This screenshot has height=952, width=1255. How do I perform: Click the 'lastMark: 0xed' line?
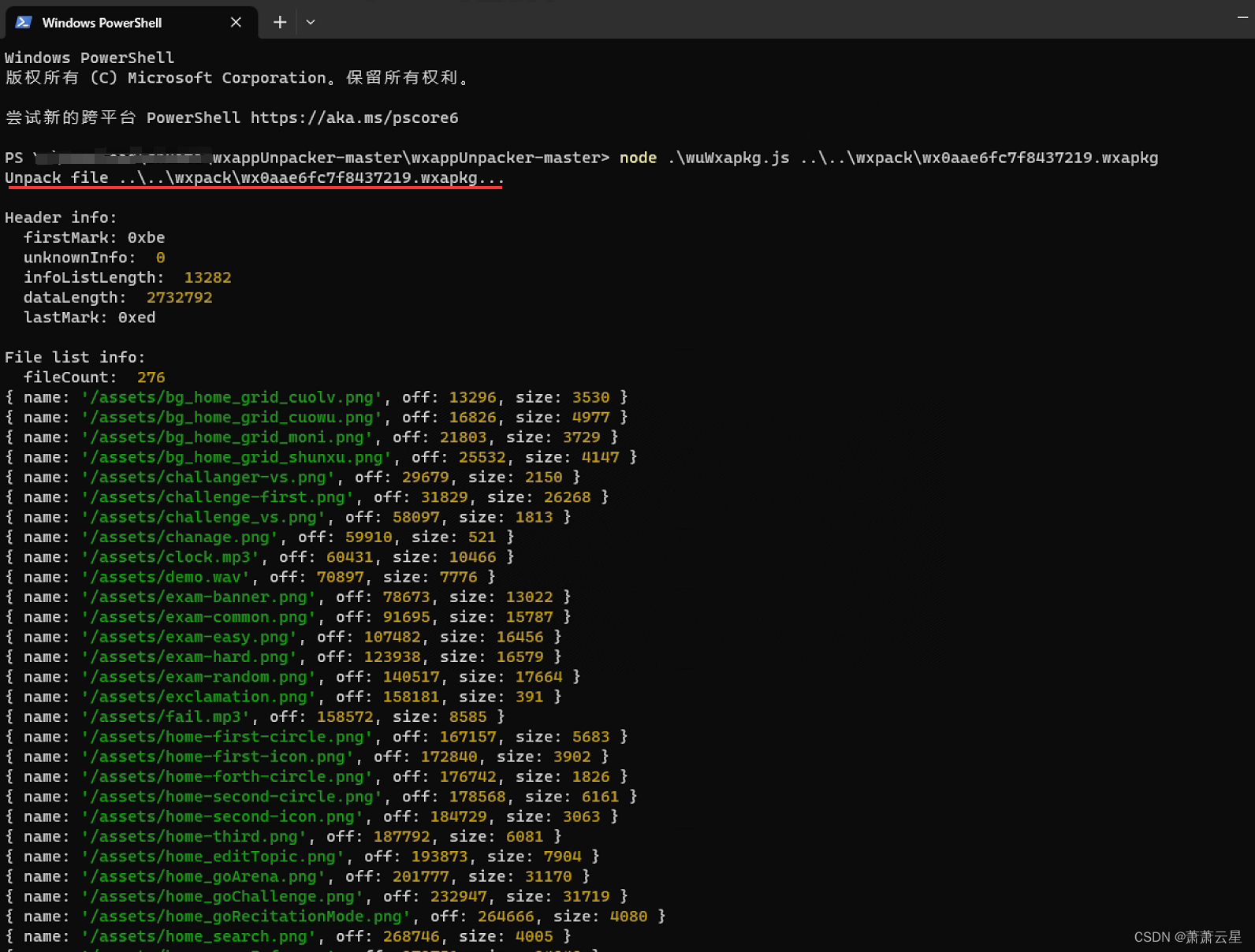[89, 318]
